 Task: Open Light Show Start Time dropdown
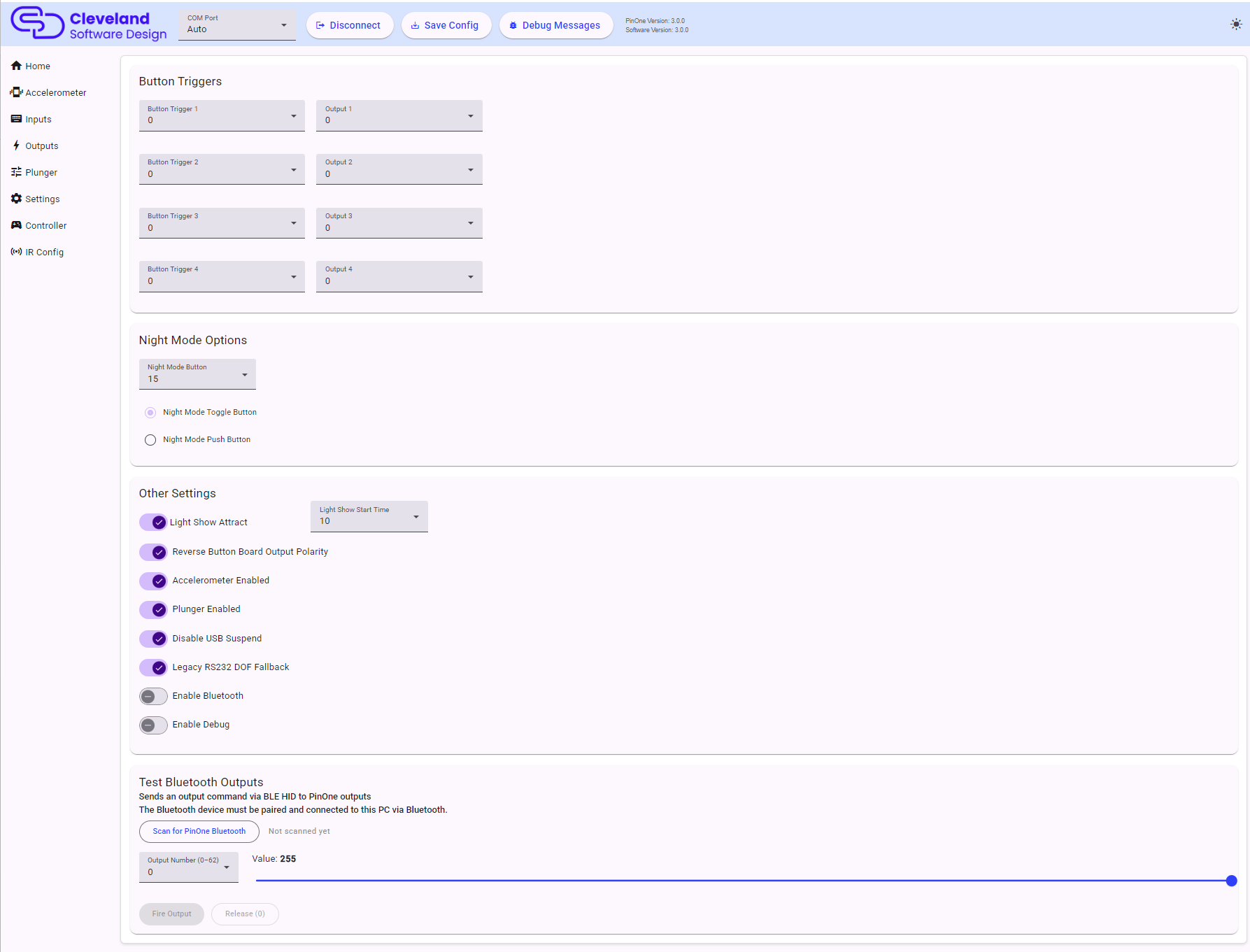[x=369, y=516]
